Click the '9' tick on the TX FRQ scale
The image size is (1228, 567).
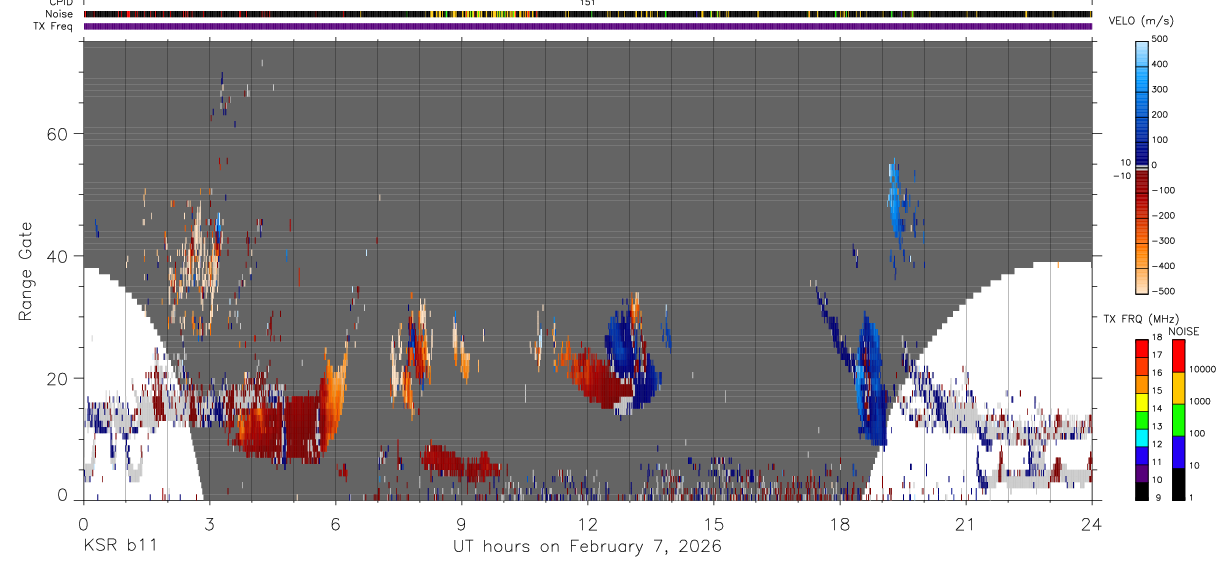1156,497
